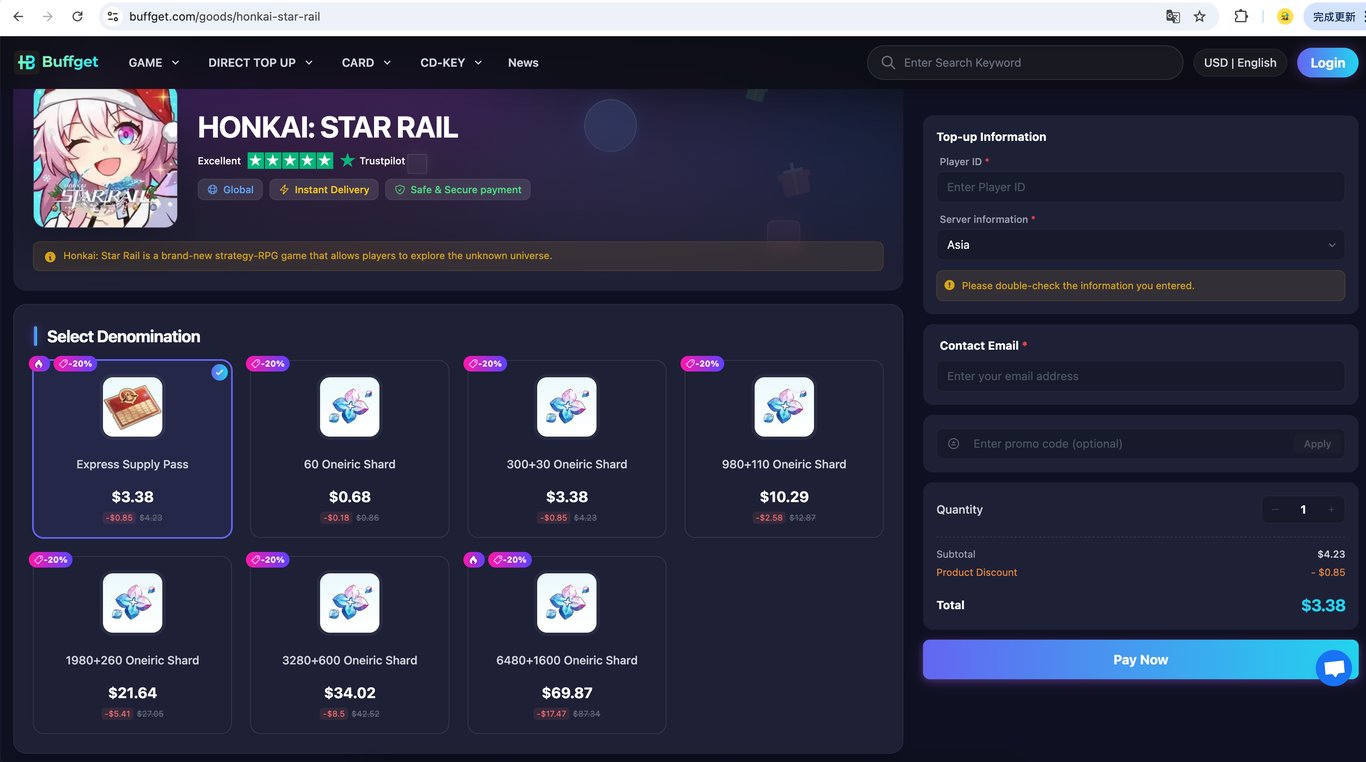Select the 300+30 Oneiric Shard denomination

pyautogui.click(x=567, y=449)
